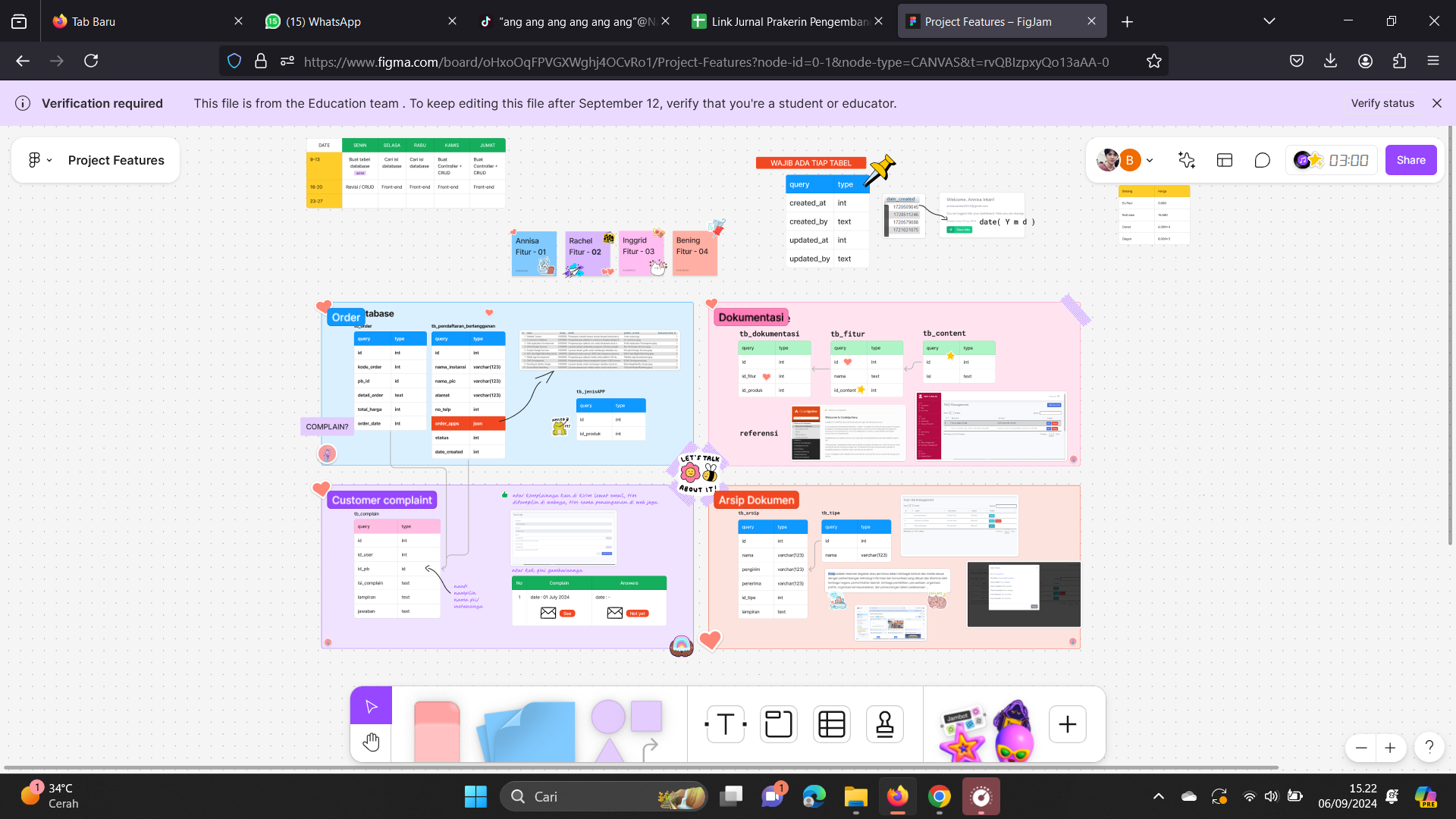
Task: Select the Section tool icon
Action: pos(778,724)
